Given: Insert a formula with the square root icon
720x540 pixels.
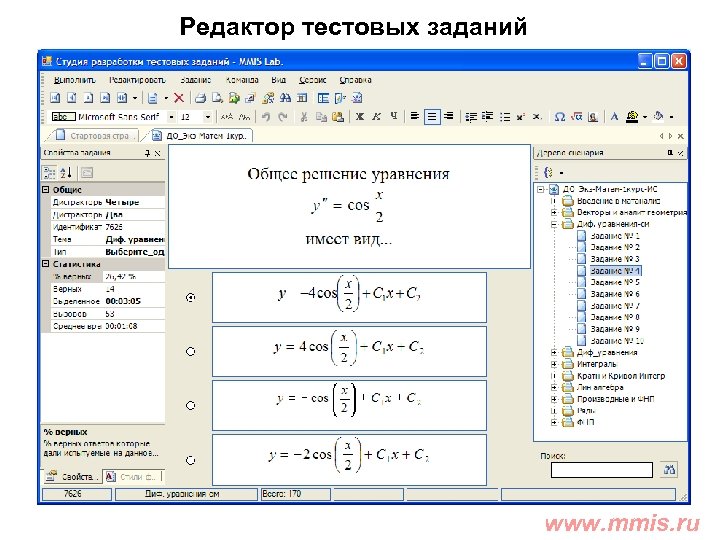Looking at the screenshot, I should [x=576, y=117].
